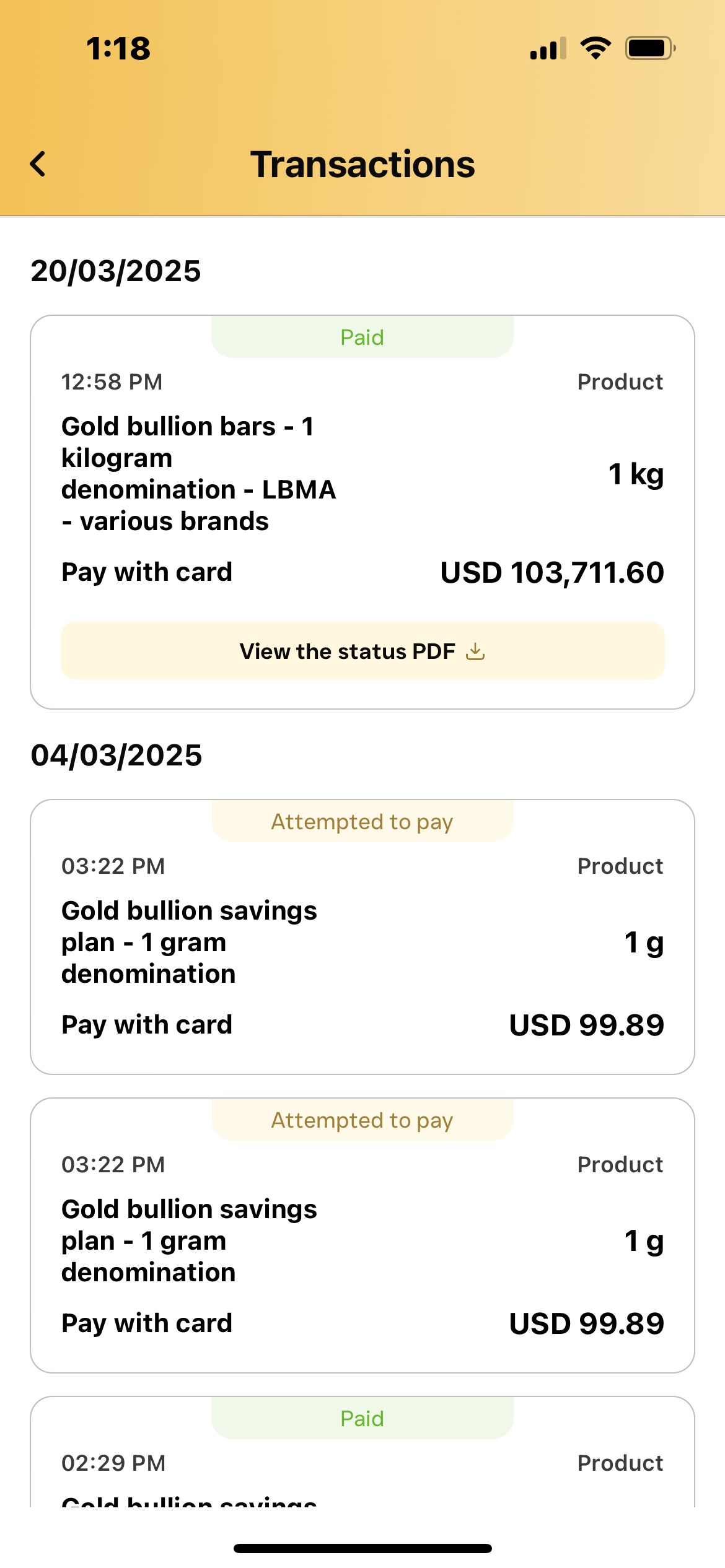Tap the back chevron arrow

click(x=38, y=164)
